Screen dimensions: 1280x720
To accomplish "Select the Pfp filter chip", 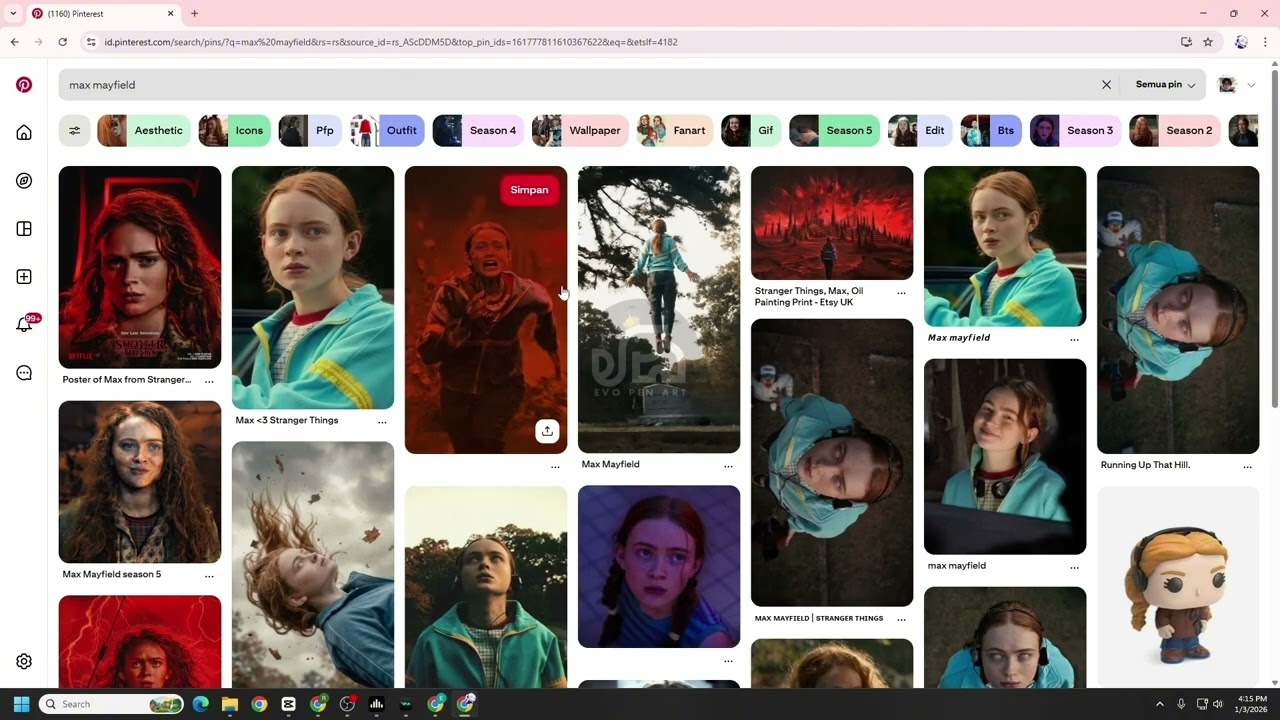I will 310,130.
